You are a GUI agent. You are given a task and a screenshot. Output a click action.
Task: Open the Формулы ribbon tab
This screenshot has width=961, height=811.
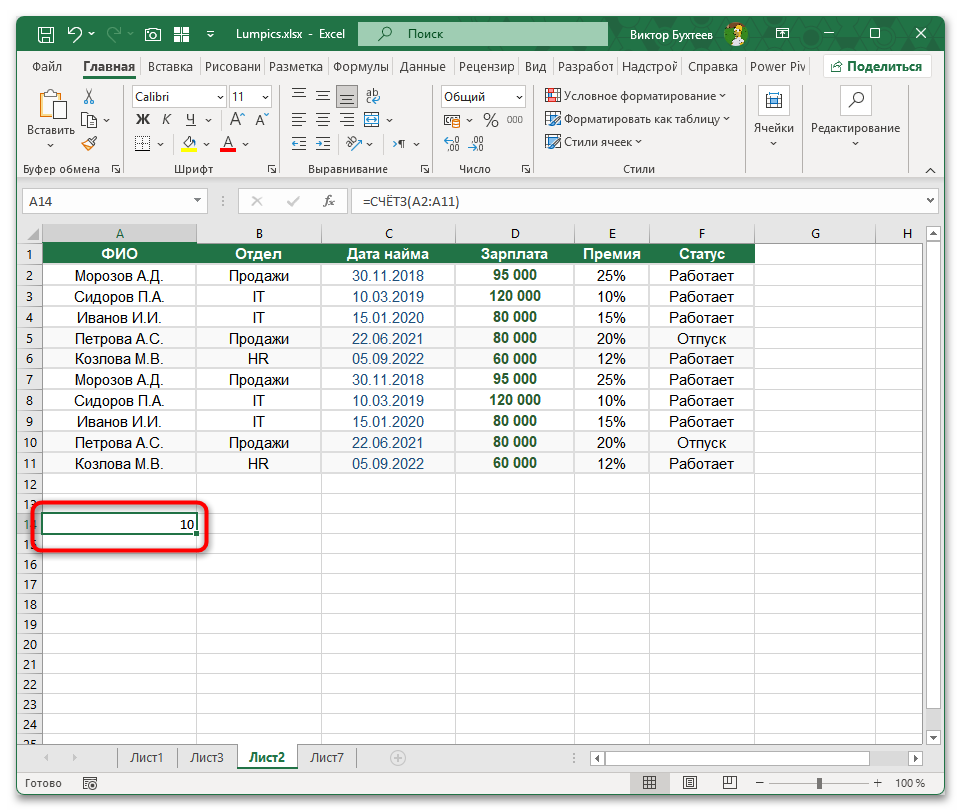pyautogui.click(x=361, y=66)
